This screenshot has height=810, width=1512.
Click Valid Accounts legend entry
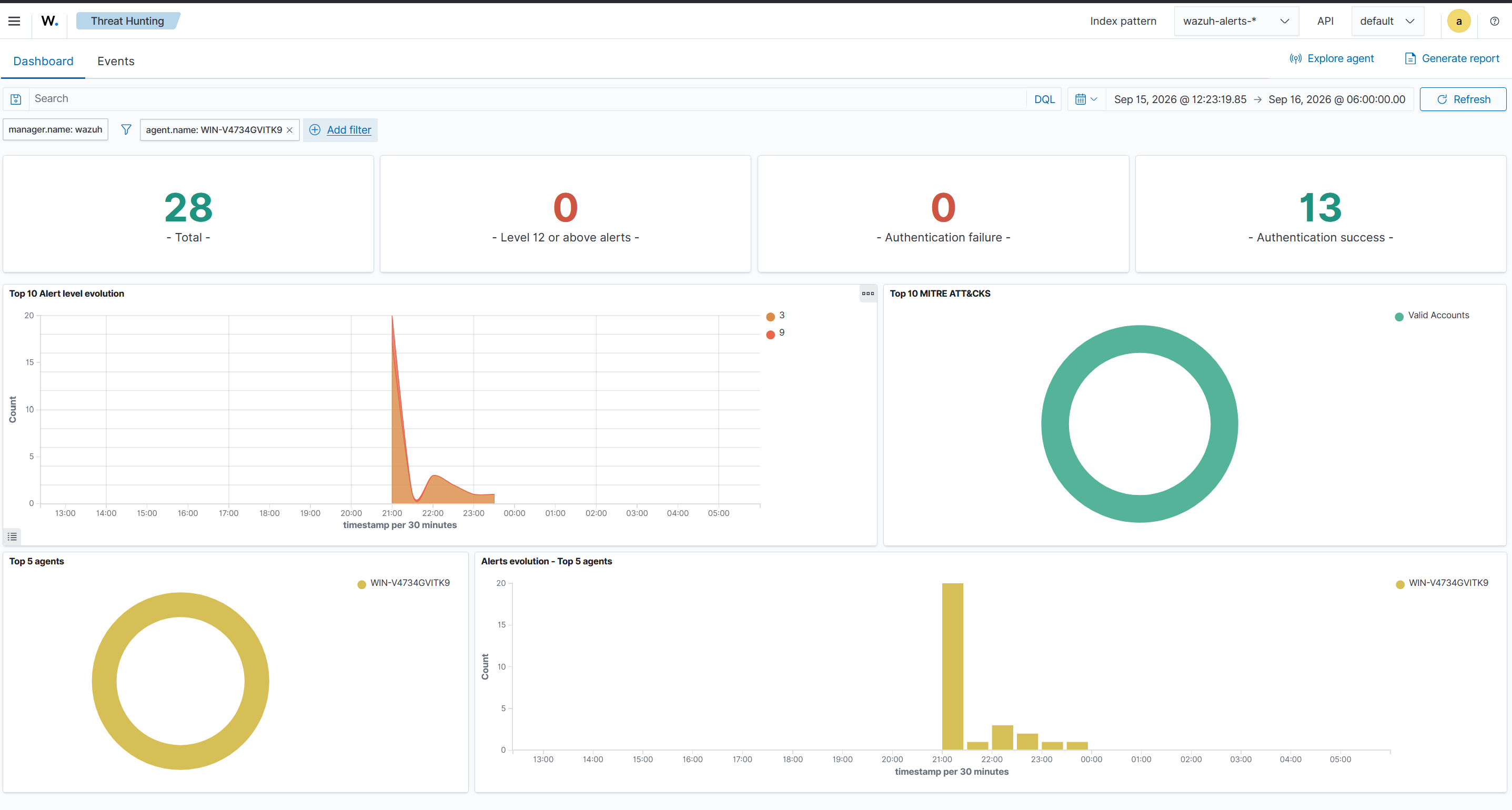[1432, 316]
